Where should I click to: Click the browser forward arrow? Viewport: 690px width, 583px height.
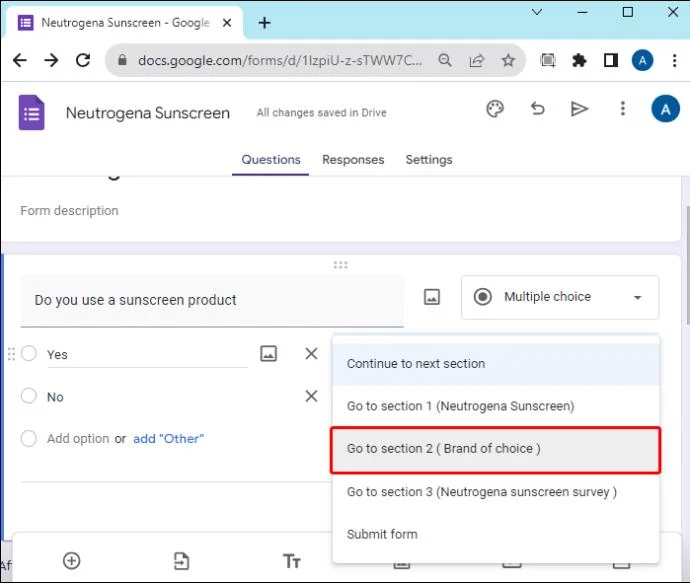click(51, 60)
